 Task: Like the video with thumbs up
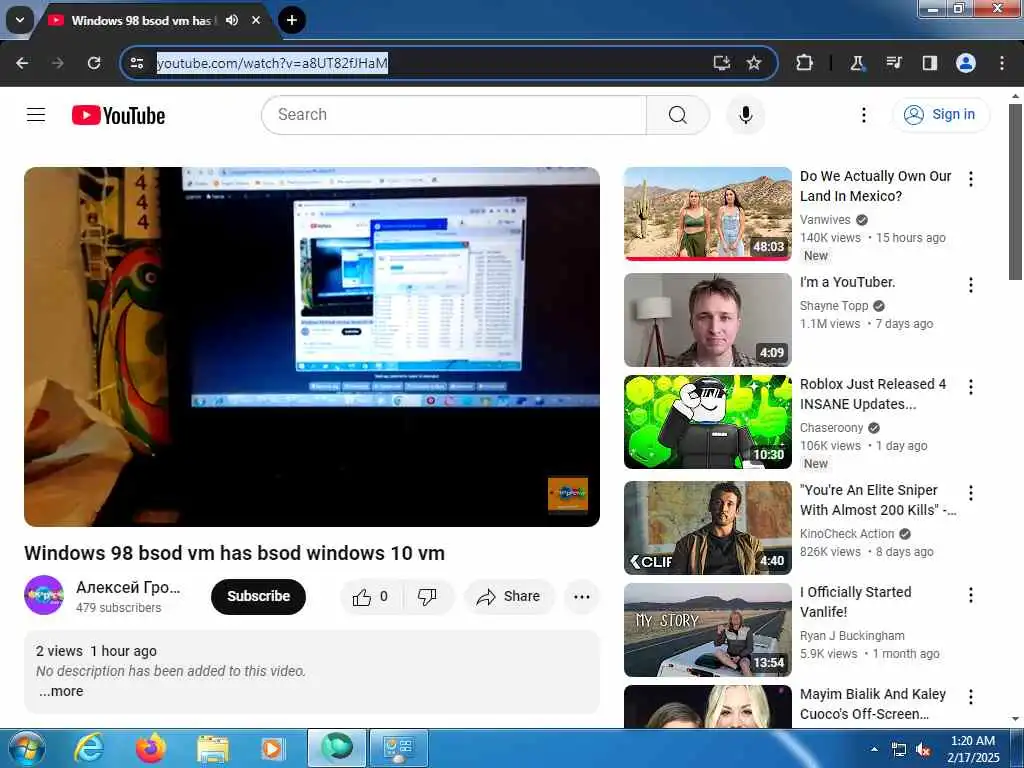(371, 596)
